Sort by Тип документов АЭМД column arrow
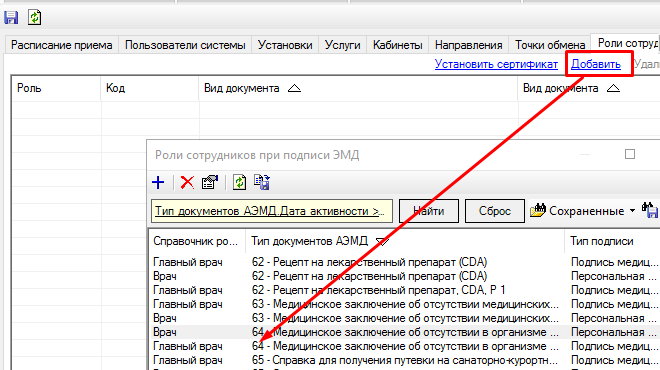Viewport: 660px width, 370px height. click(x=382, y=242)
